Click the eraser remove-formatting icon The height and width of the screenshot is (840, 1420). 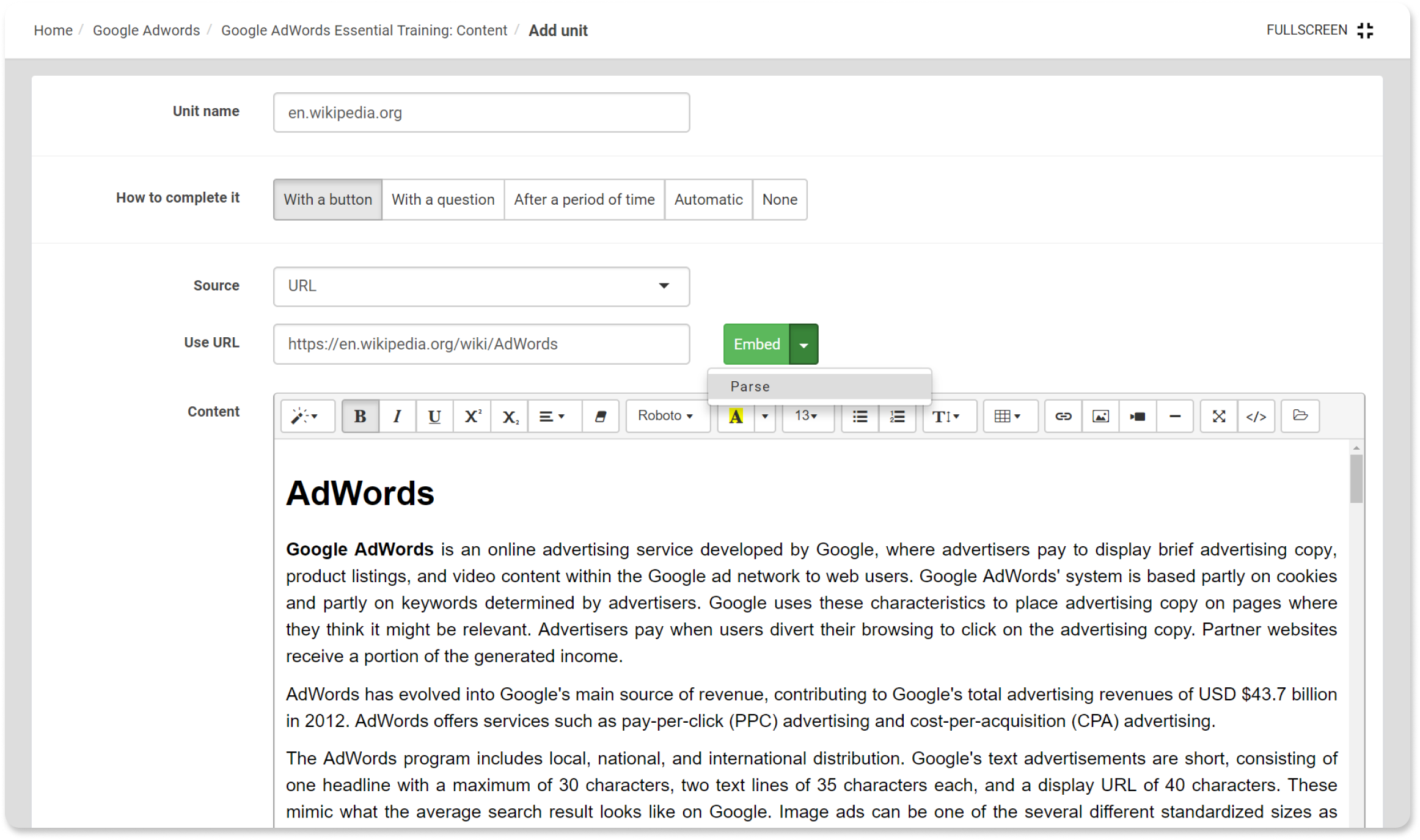[x=600, y=416]
